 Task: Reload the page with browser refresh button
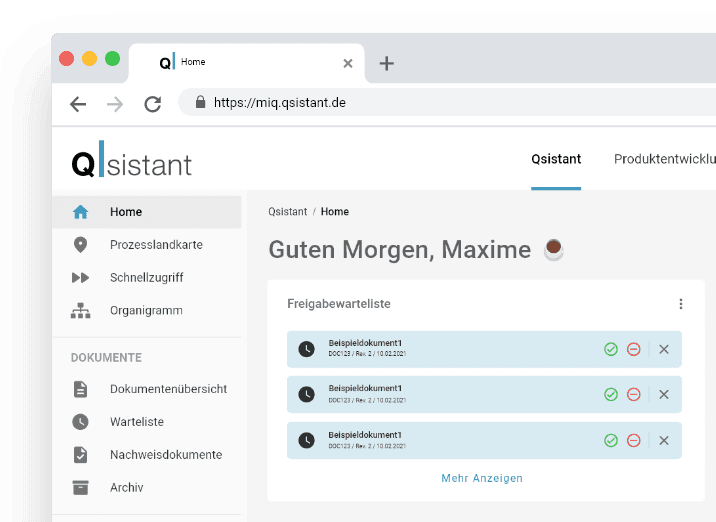(153, 103)
